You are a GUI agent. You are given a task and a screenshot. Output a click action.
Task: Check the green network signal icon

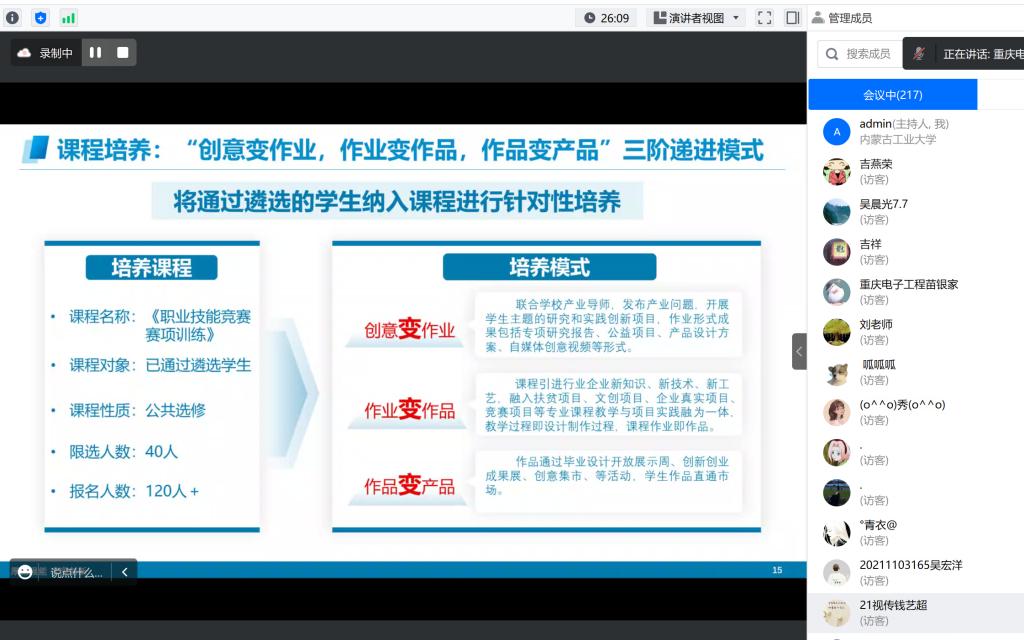(x=68, y=17)
